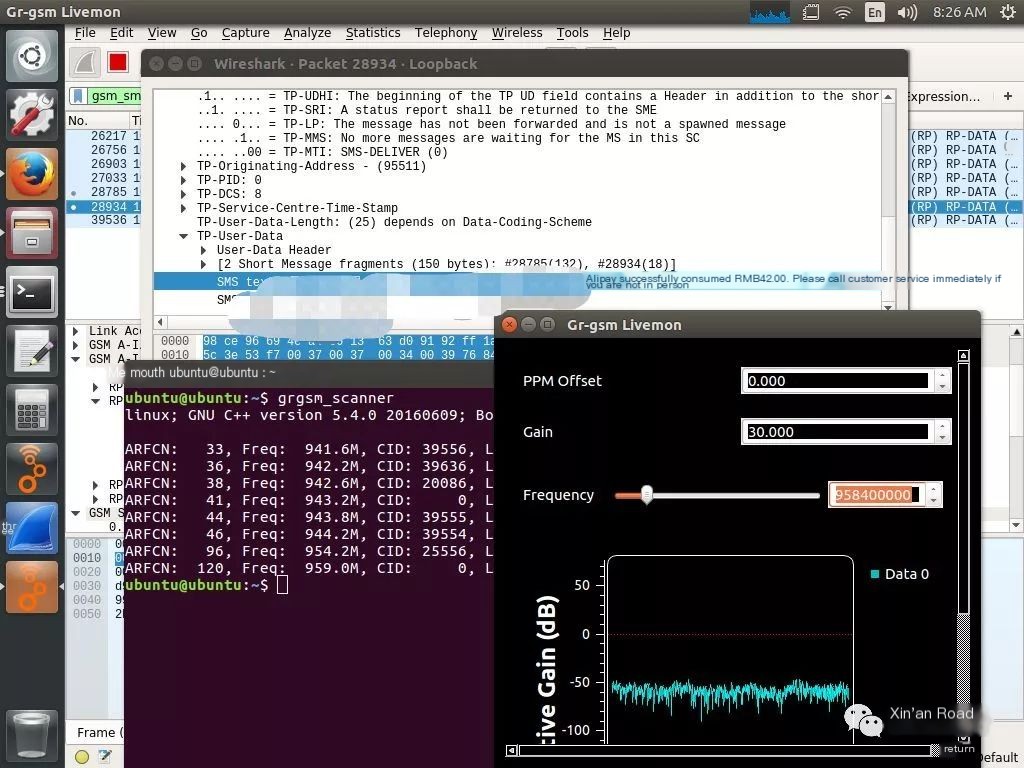
Task: Click the Gain spin arrows
Action: point(942,432)
